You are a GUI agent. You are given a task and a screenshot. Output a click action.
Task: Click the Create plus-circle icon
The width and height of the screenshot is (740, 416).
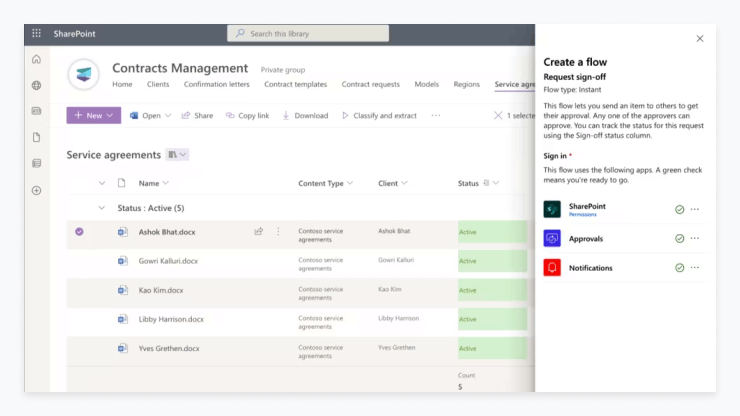pyautogui.click(x=36, y=190)
